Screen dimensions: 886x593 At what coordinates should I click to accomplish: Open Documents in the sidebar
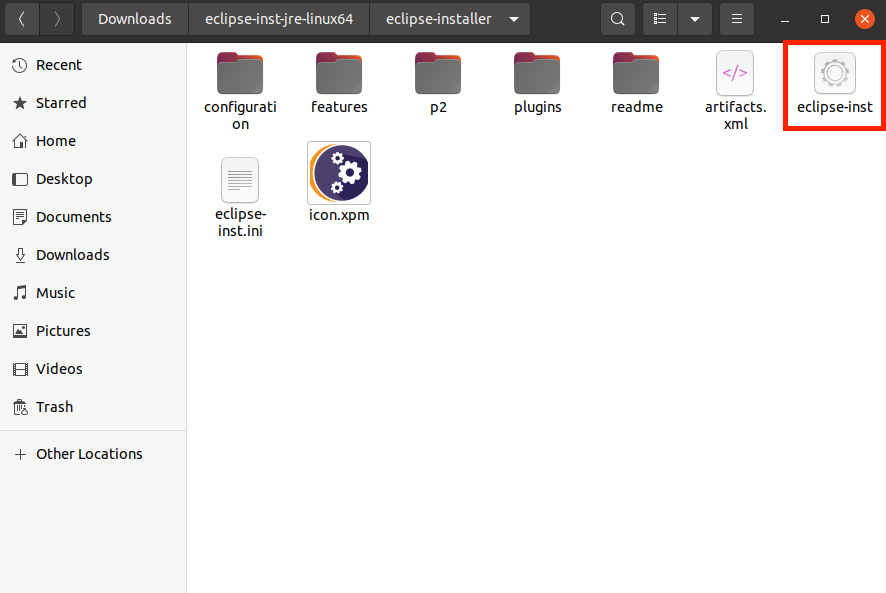[93, 217]
